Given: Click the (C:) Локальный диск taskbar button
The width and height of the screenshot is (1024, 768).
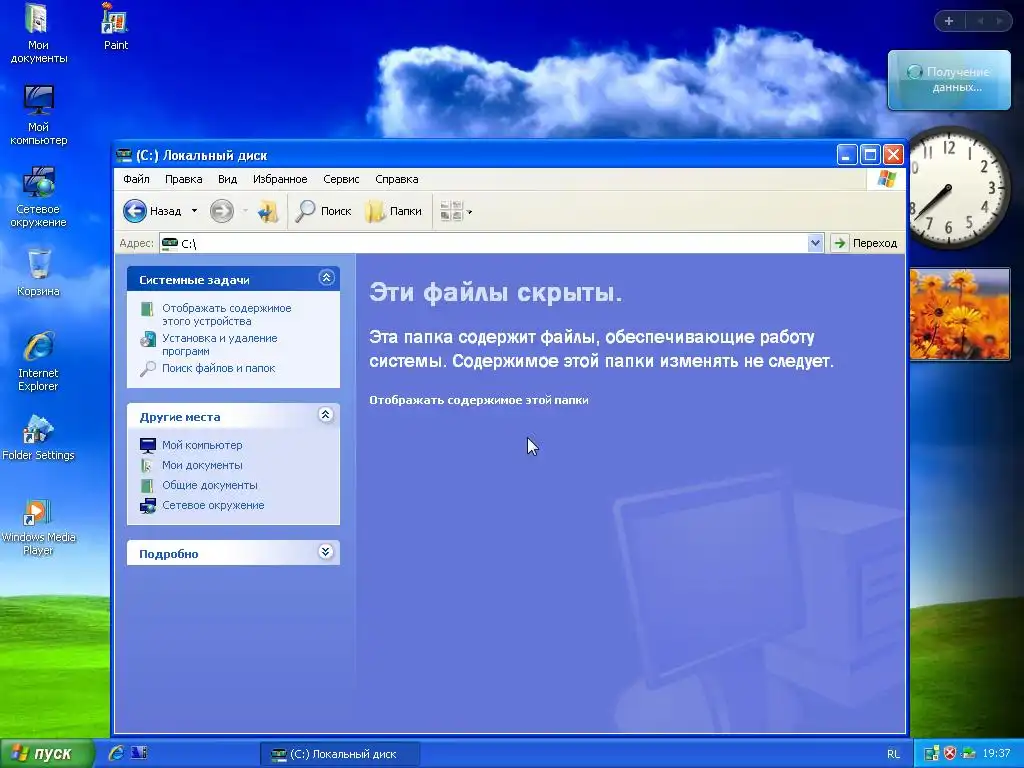Looking at the screenshot, I should click(x=340, y=754).
